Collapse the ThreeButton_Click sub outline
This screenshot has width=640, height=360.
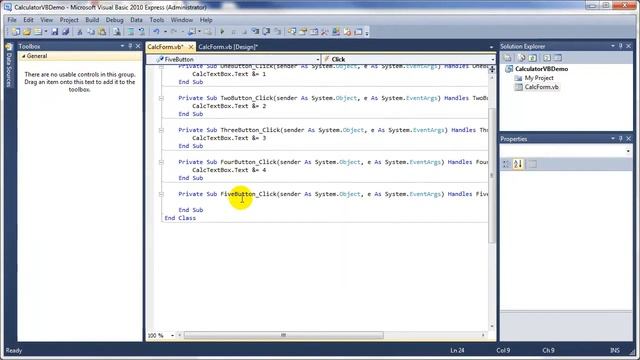pos(161,130)
